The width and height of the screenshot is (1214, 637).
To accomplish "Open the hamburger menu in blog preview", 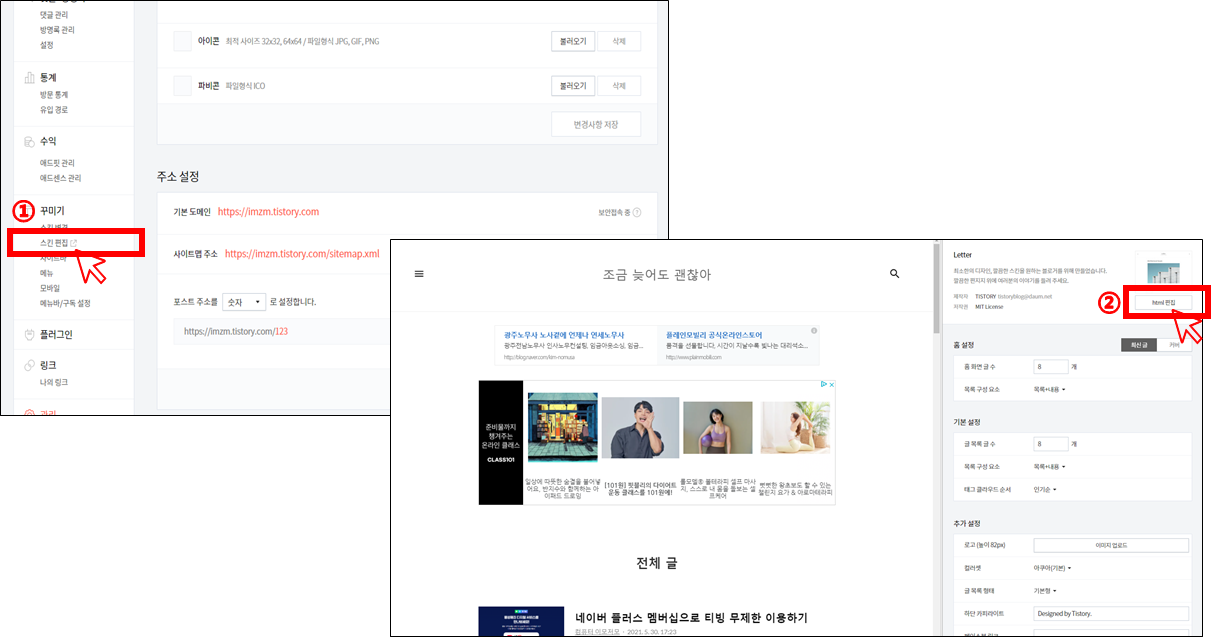I will [x=419, y=274].
